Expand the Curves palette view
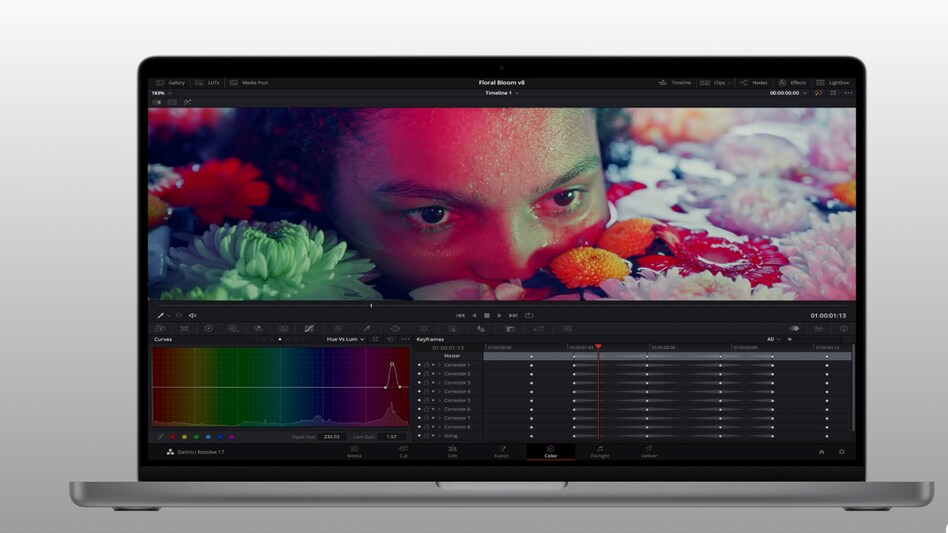This screenshot has width=948, height=533. point(375,340)
